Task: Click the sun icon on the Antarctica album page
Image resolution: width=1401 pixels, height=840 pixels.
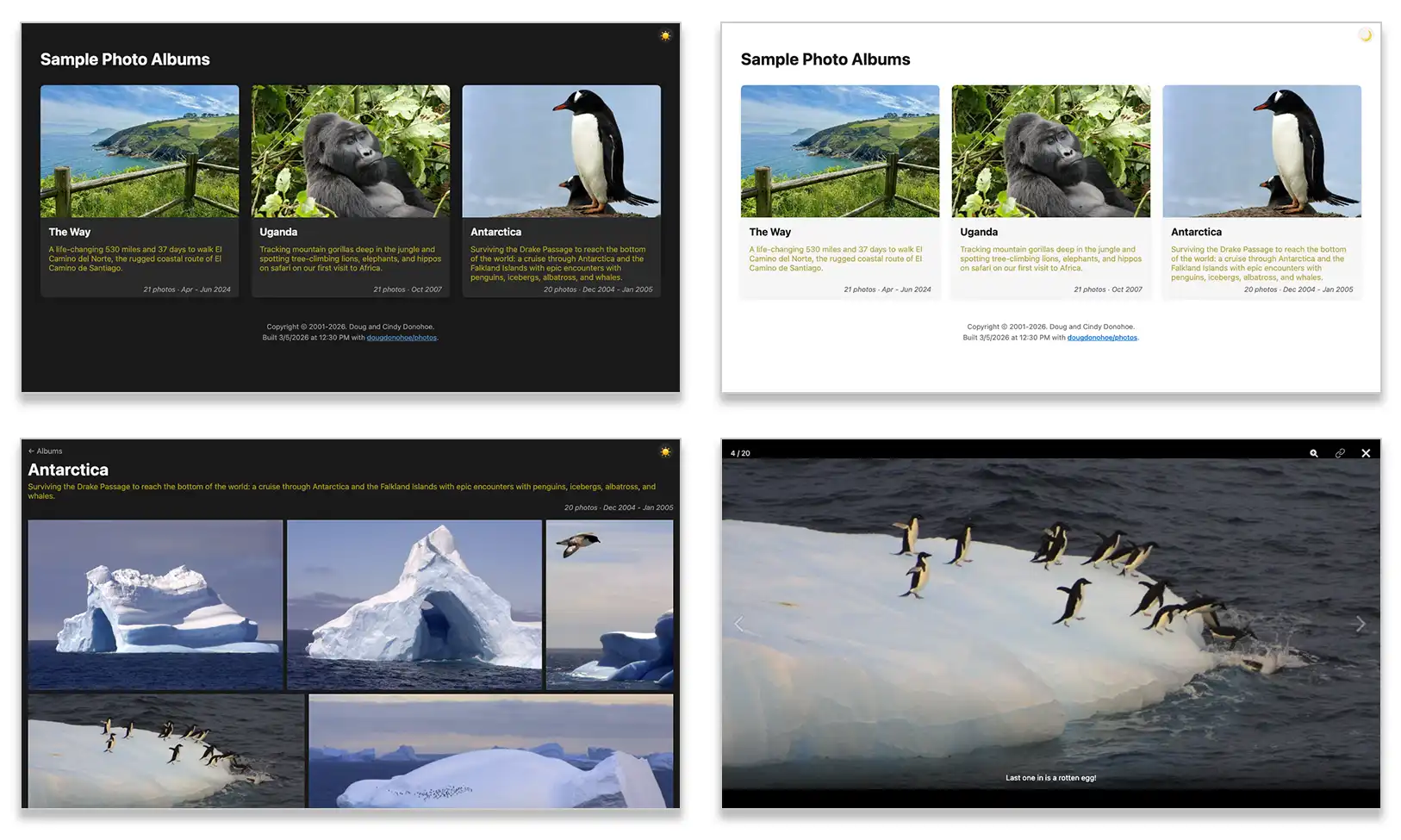Action: (x=665, y=452)
